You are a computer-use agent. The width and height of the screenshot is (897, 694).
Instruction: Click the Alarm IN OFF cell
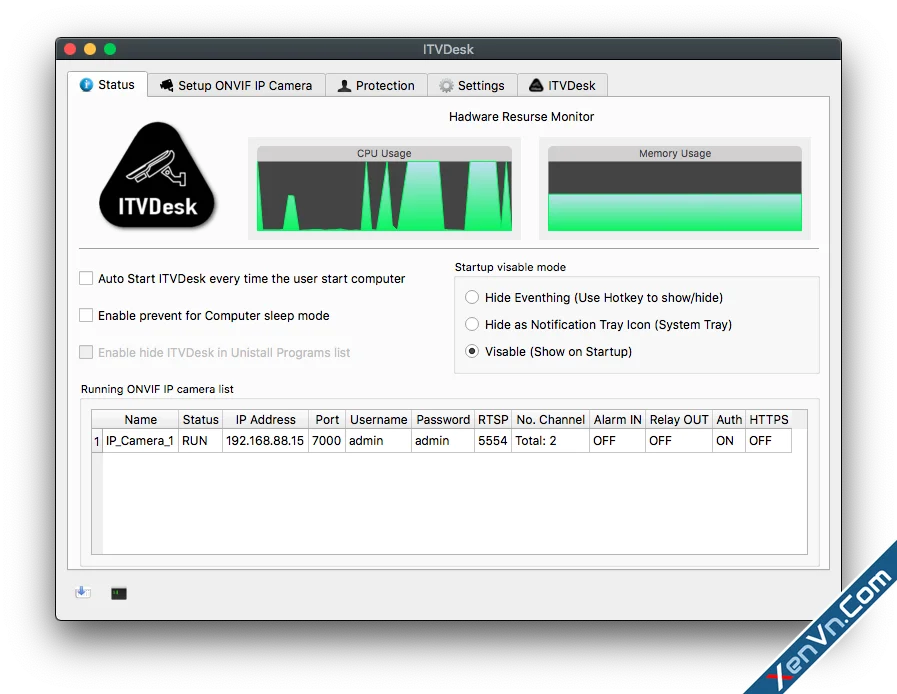[x=617, y=441]
